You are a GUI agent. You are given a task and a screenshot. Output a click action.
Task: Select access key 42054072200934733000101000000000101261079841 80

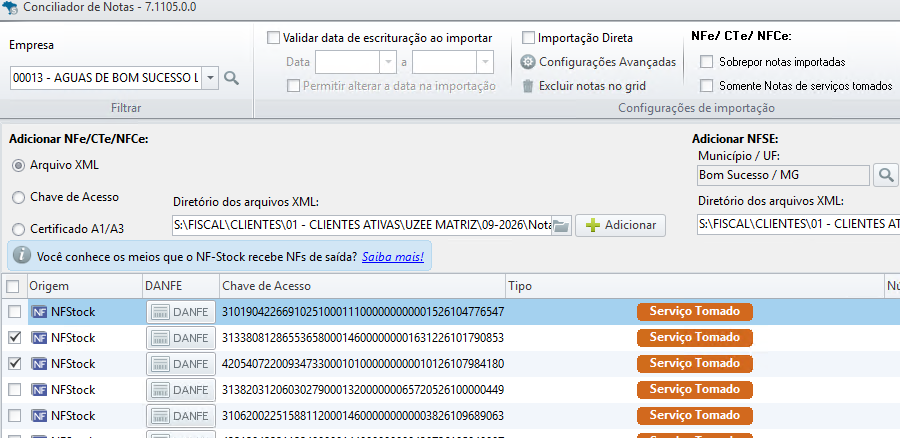click(x=363, y=364)
